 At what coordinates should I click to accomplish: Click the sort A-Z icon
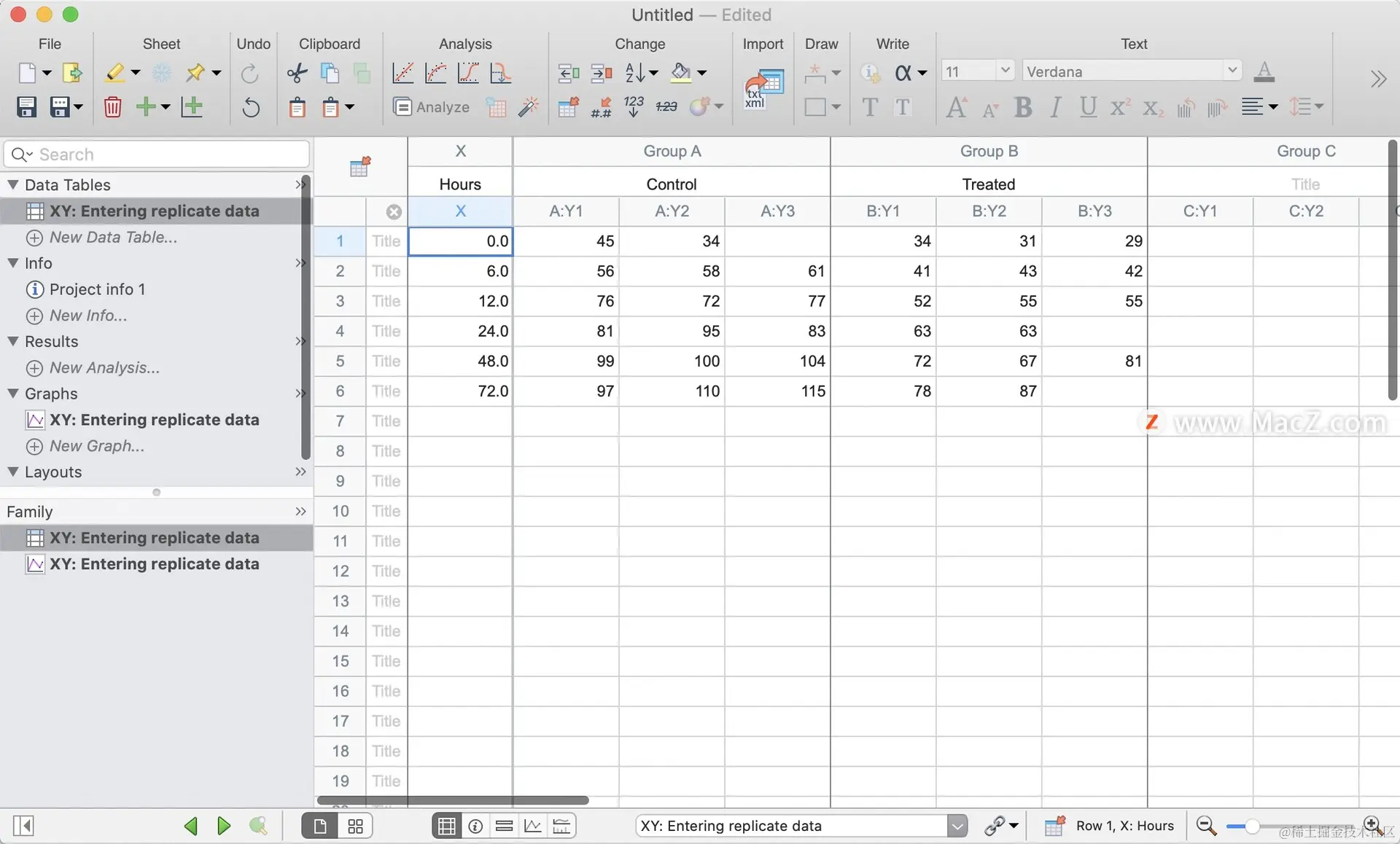(x=634, y=72)
